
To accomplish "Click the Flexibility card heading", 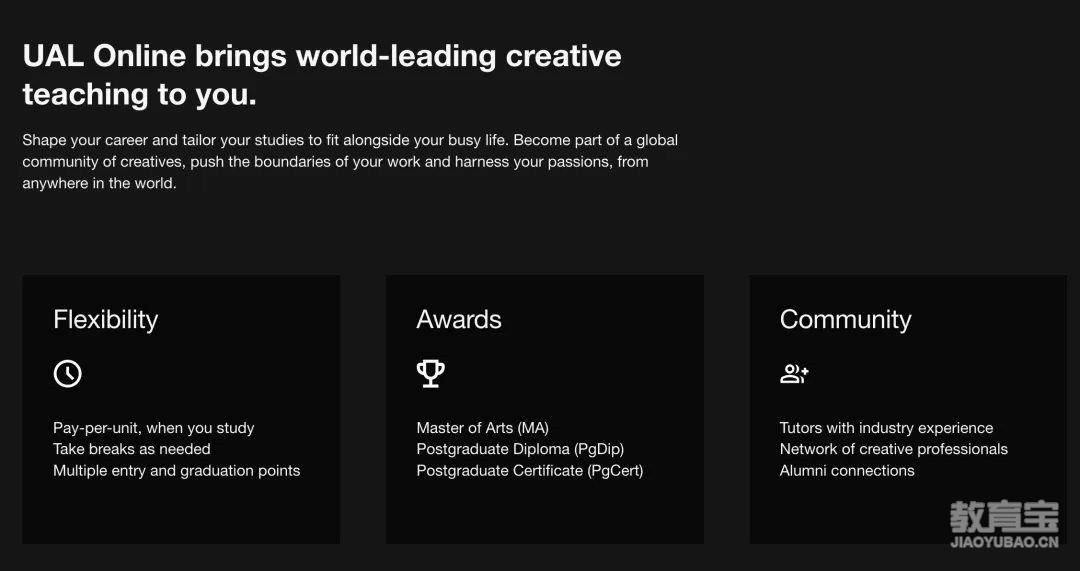I will [x=105, y=320].
